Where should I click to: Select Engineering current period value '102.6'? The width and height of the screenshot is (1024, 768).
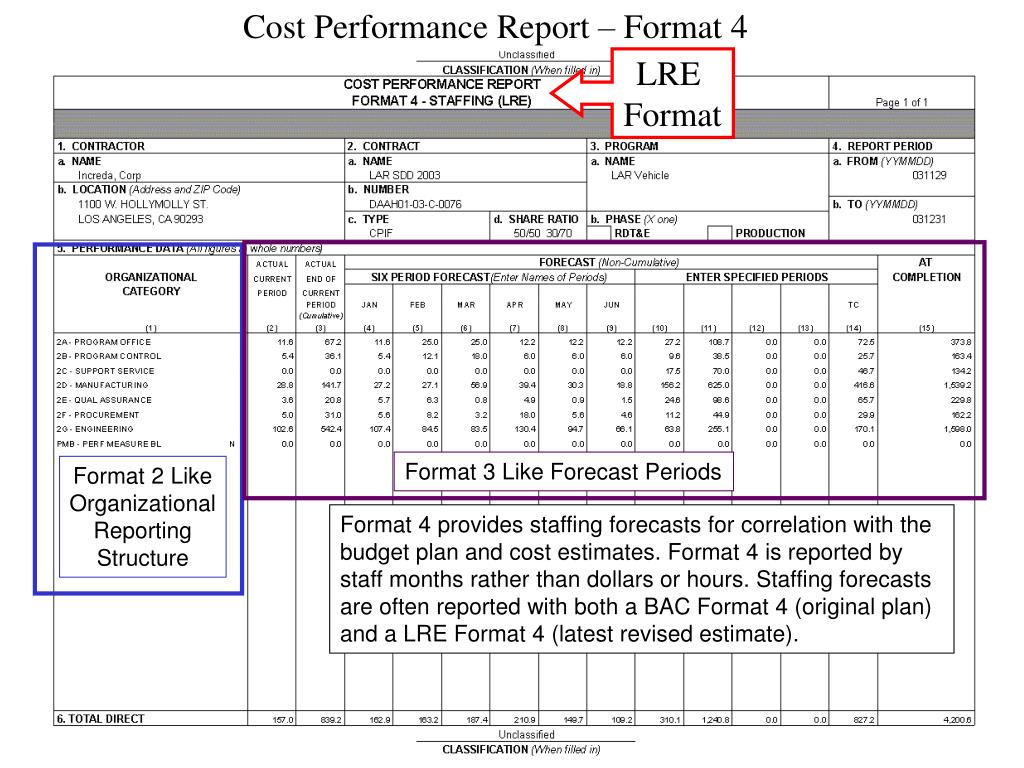[x=283, y=429]
